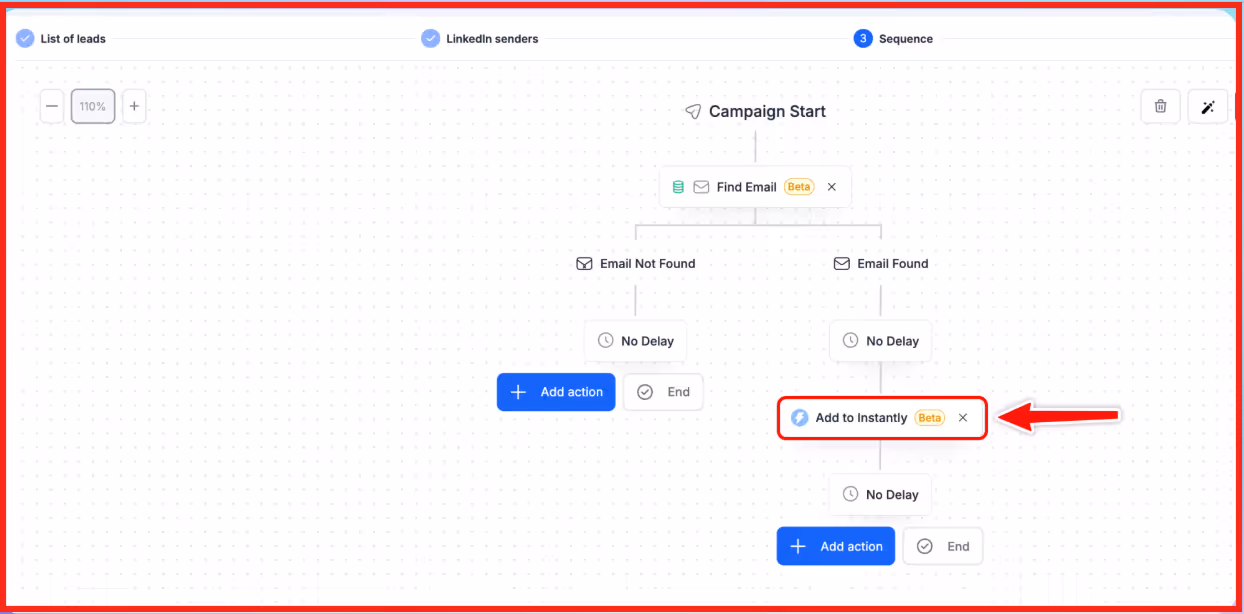The width and height of the screenshot is (1244, 614).
Task: Click the paper plane icon beside Campaign Start
Action: 693,111
